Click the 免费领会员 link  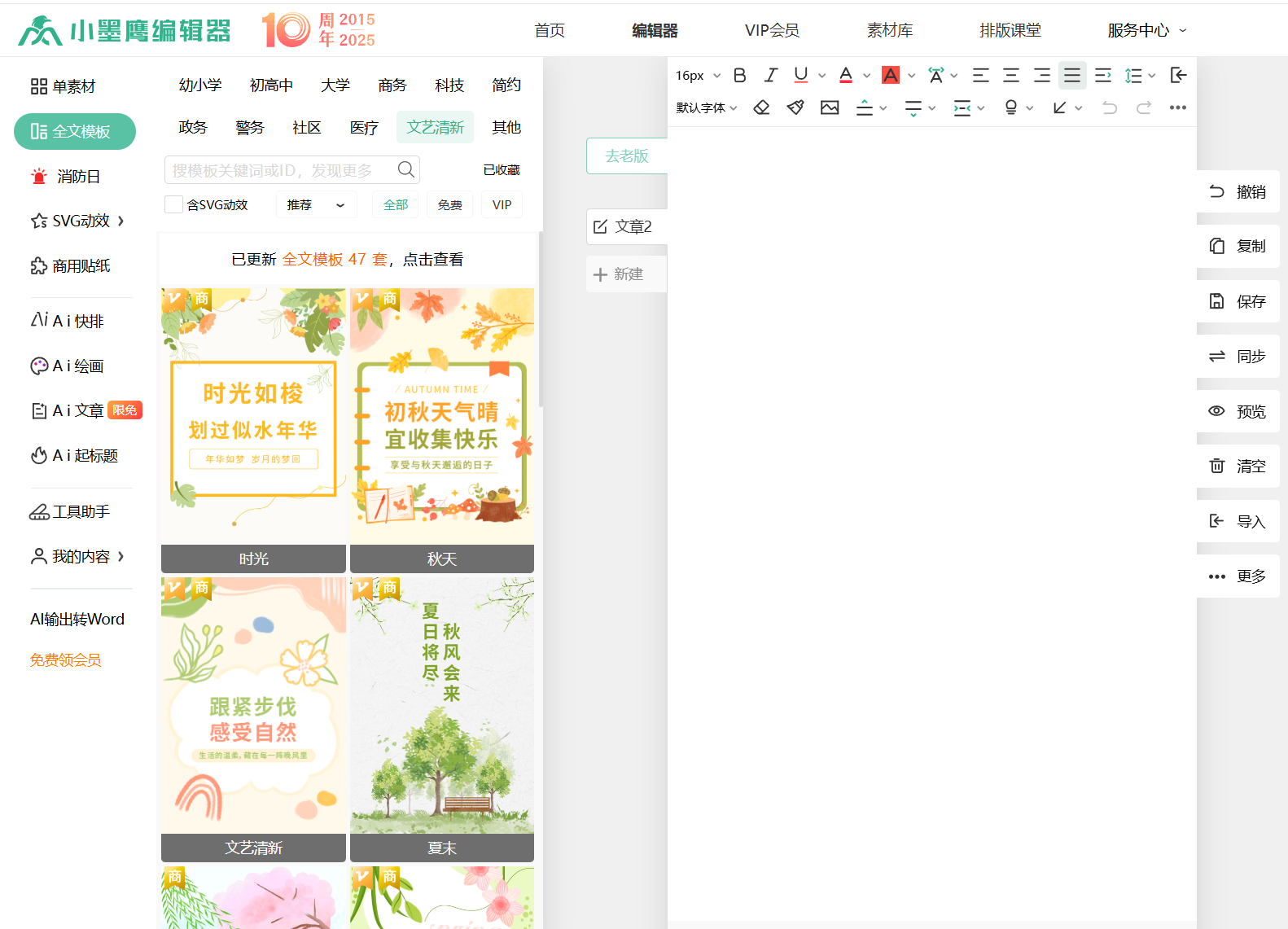tap(66, 660)
